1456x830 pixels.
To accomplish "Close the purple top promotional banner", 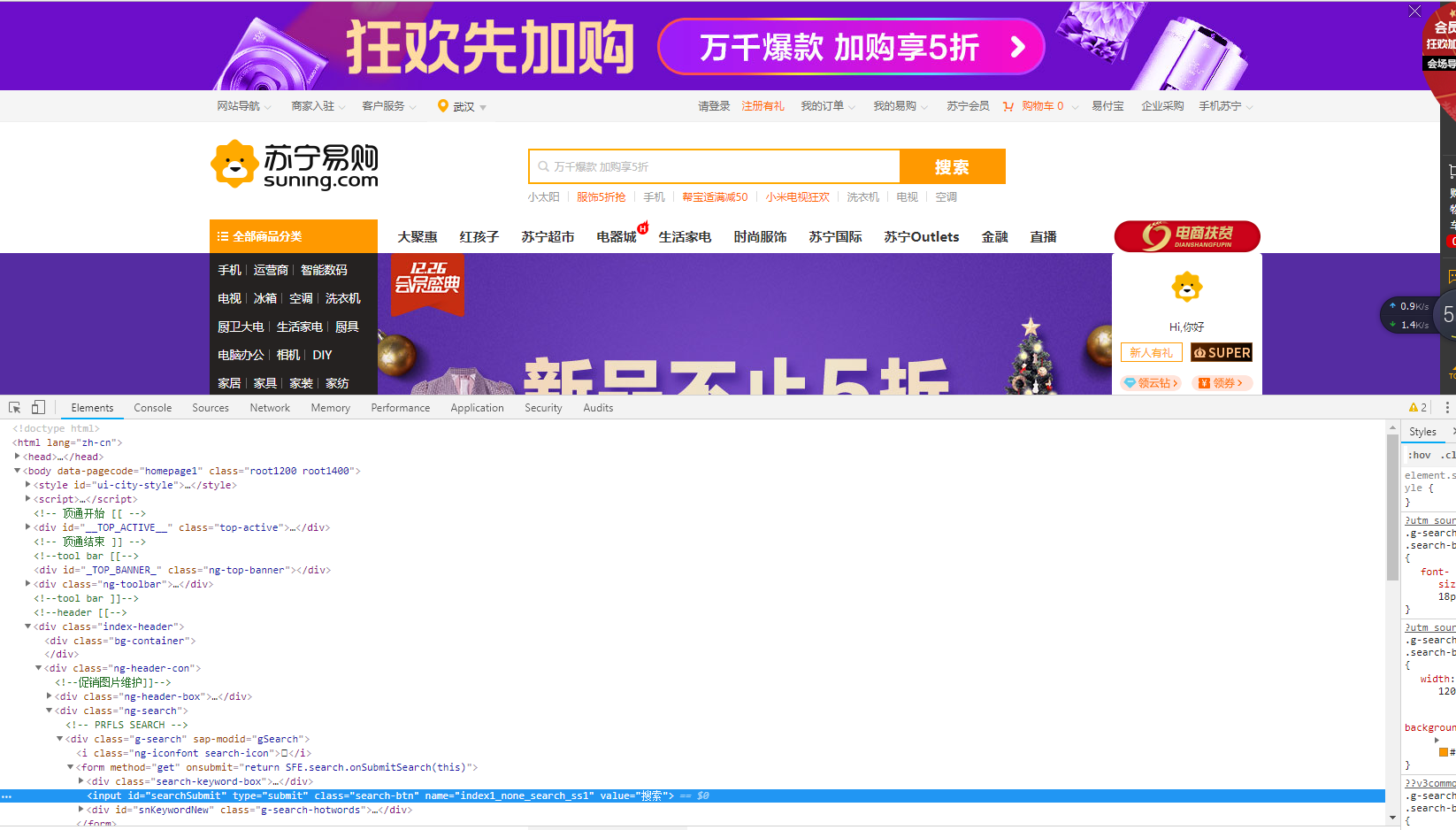I will click(1414, 11).
